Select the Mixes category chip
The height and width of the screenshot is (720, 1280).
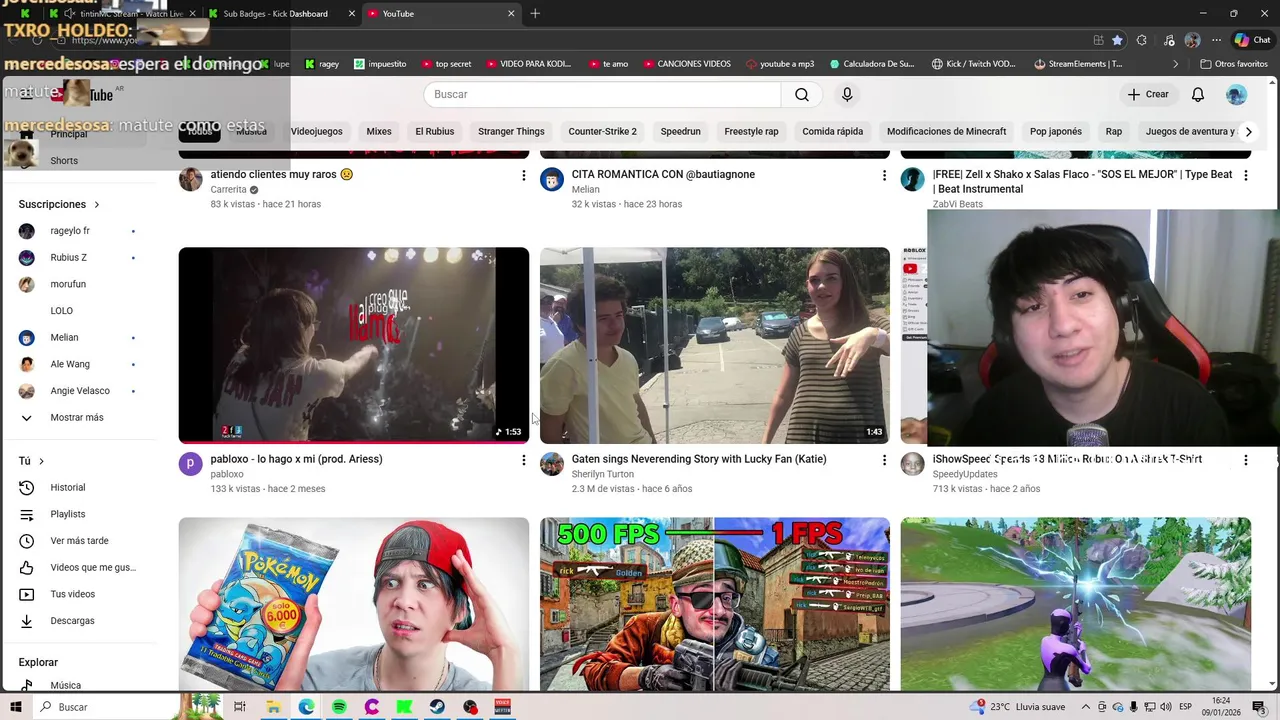click(379, 132)
